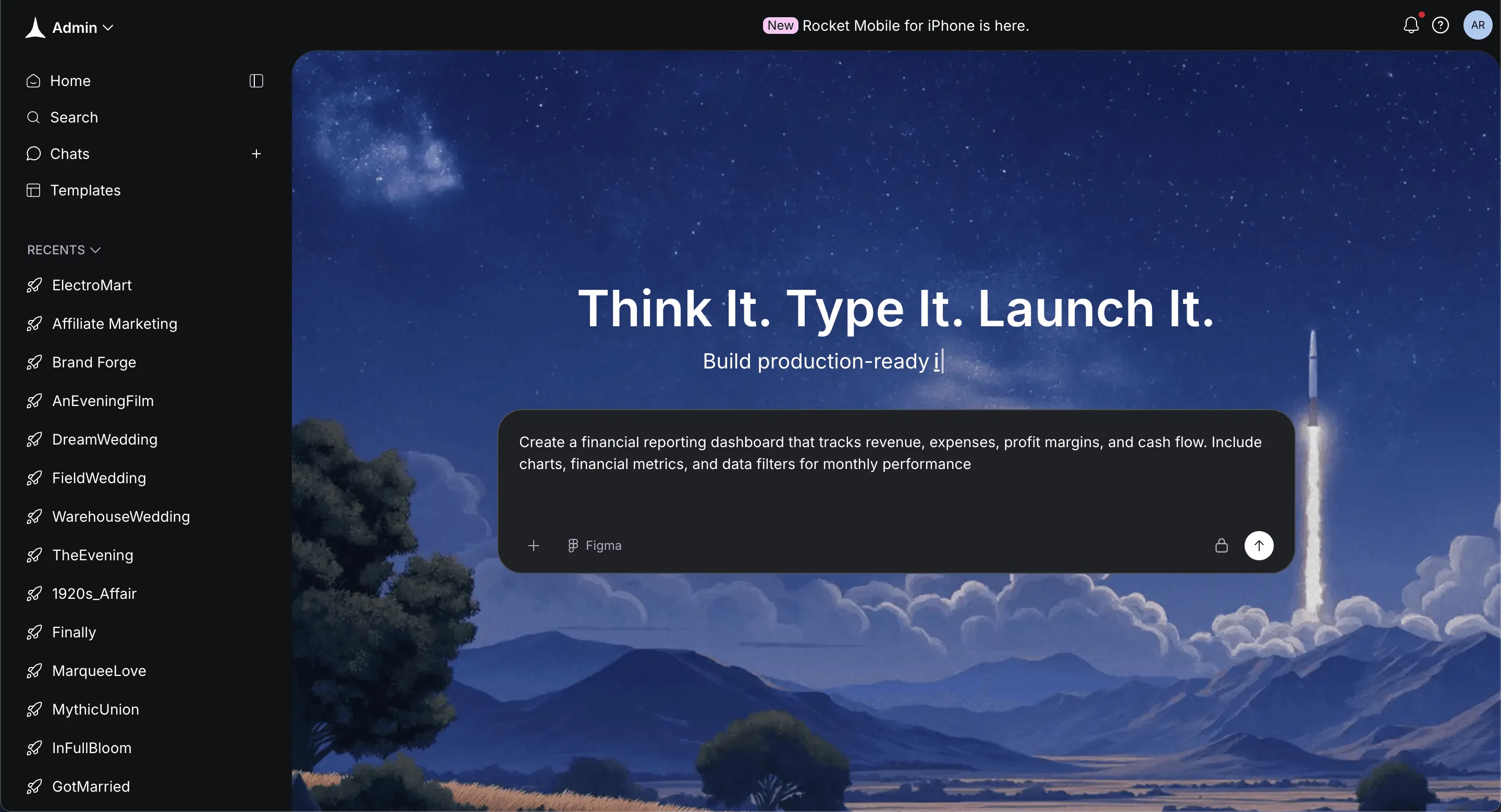Start a new chat with the plus icon
Image resolution: width=1501 pixels, height=812 pixels.
pyautogui.click(x=256, y=154)
